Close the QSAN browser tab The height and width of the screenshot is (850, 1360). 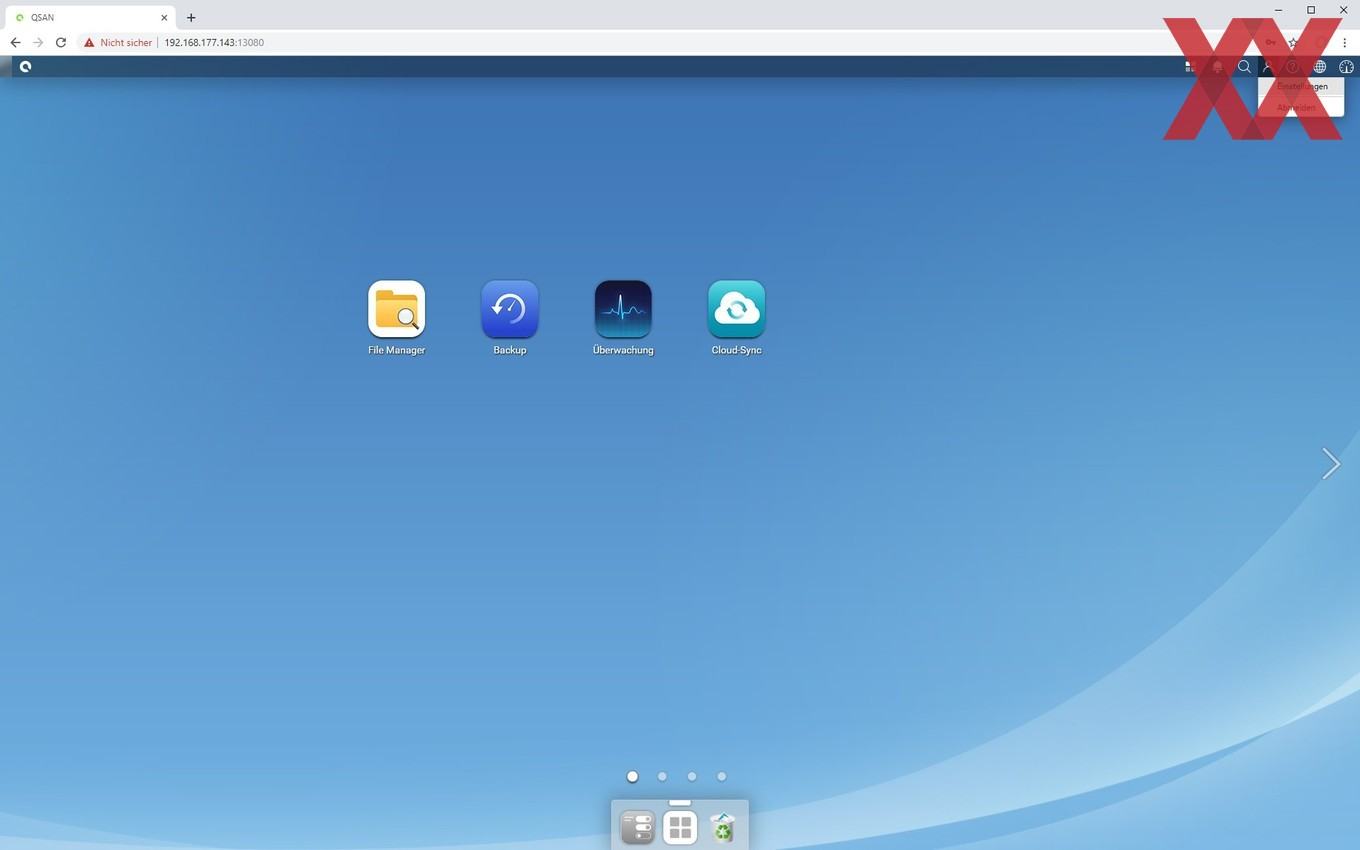[x=164, y=17]
